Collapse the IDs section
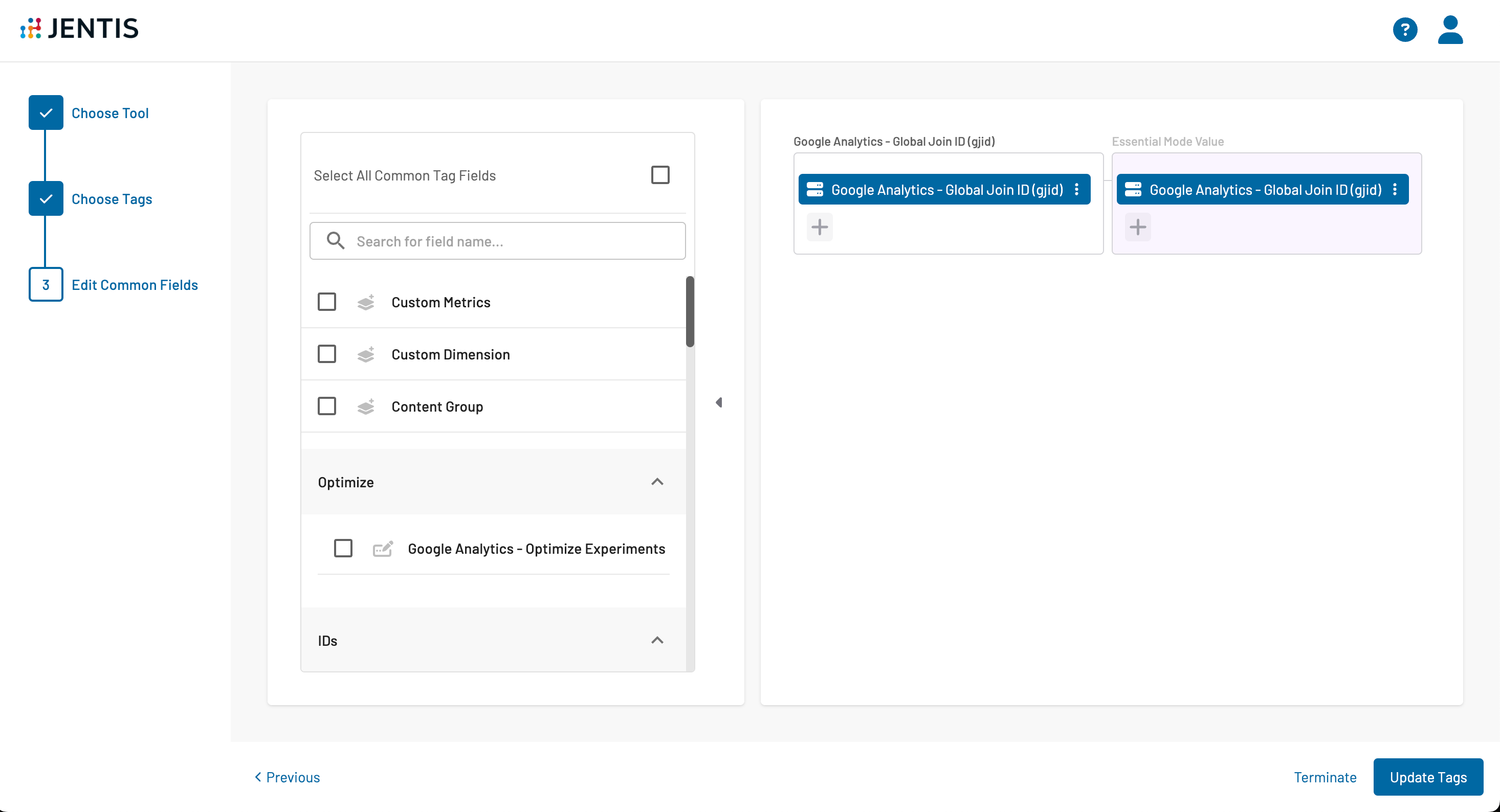Screen dimensions: 1500x812 click(657, 640)
